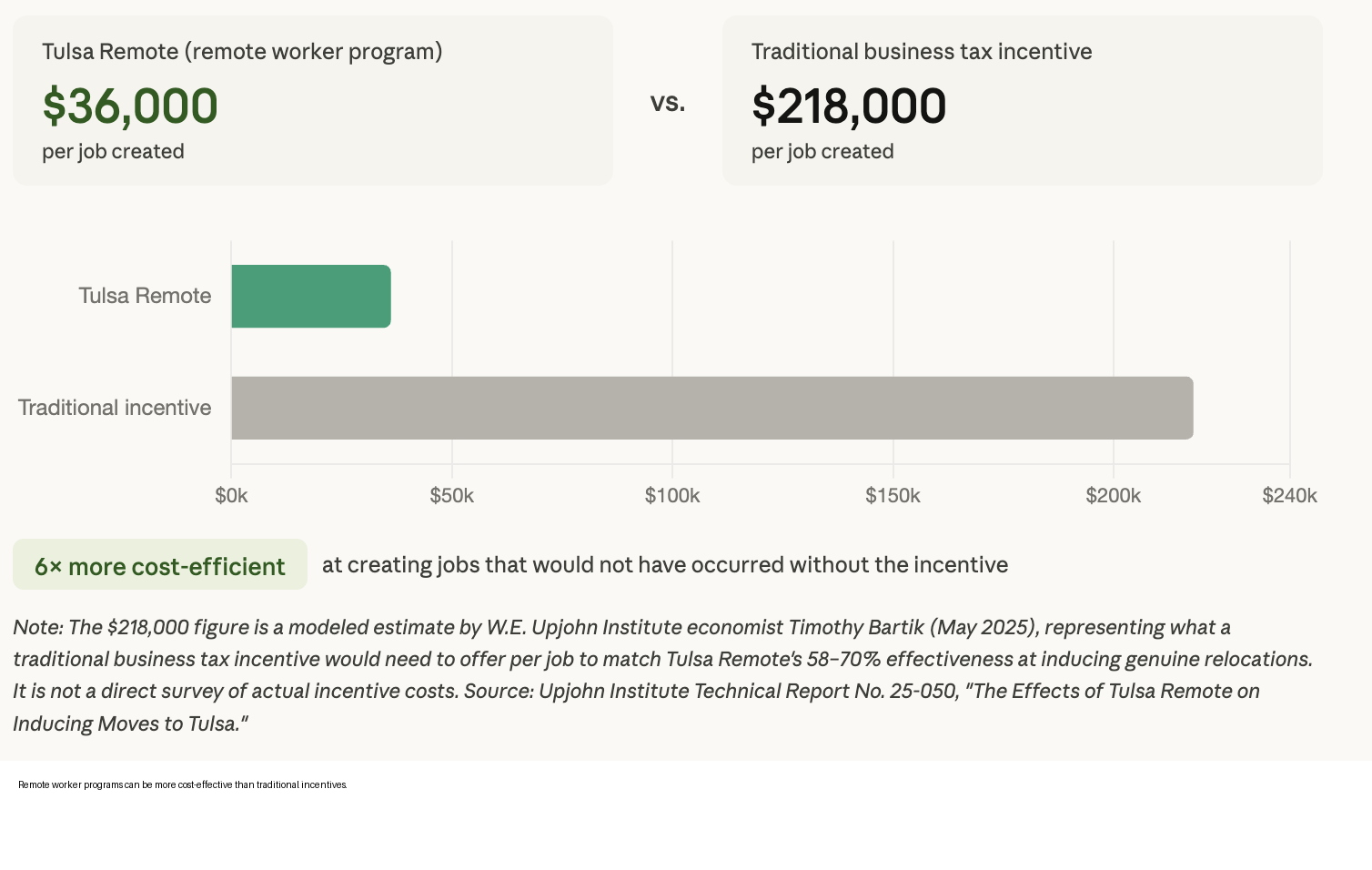Click the $50k axis tick label
The width and height of the screenshot is (1372, 870).
point(452,496)
